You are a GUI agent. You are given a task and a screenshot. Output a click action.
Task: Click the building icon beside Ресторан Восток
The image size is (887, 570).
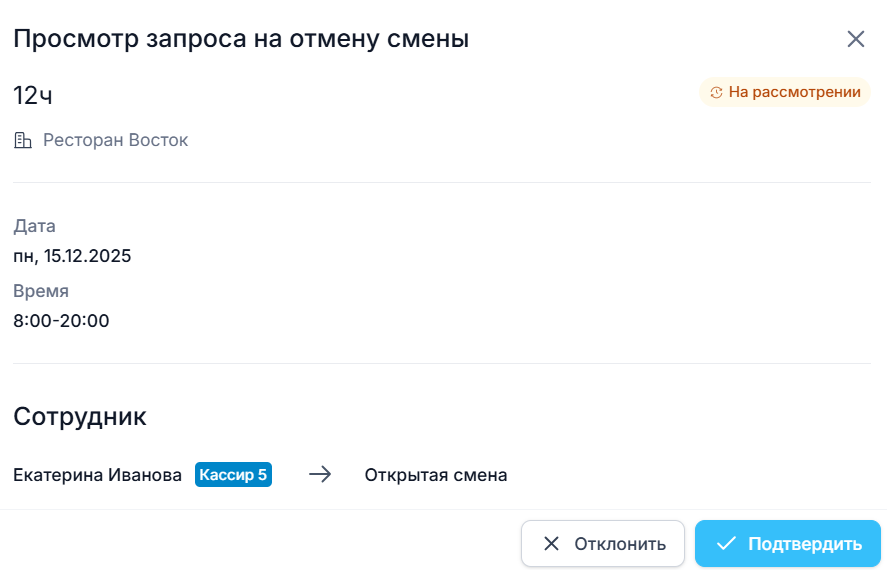point(23,140)
